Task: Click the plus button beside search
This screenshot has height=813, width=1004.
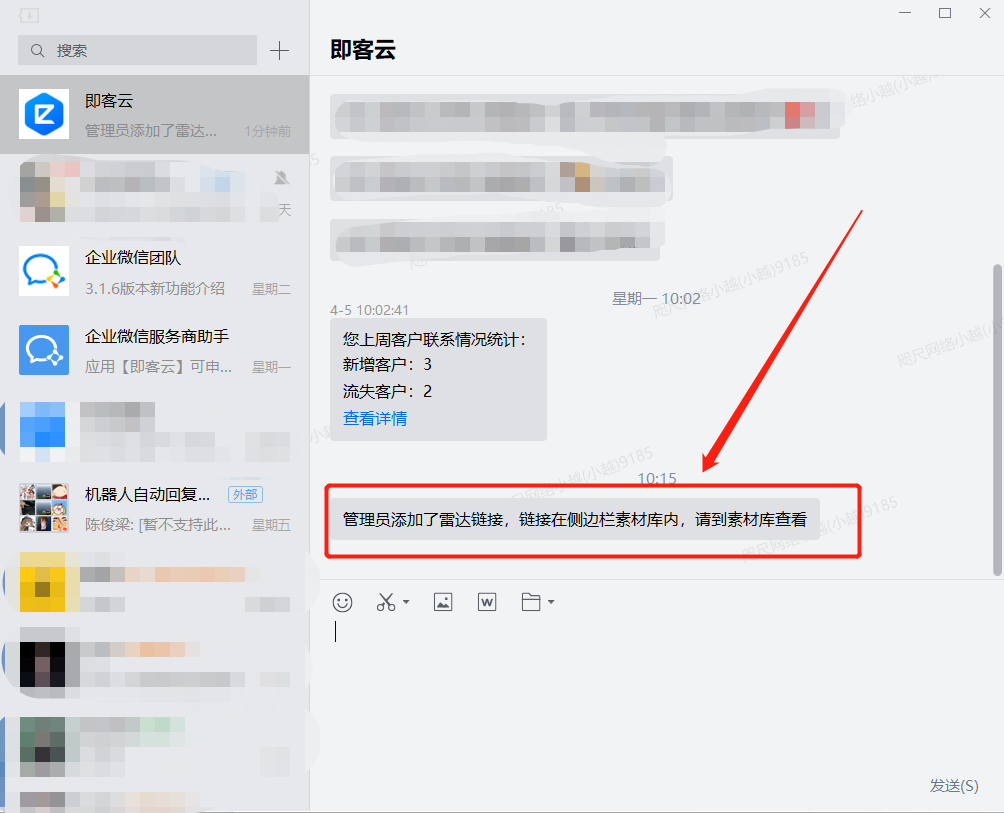Action: [279, 51]
